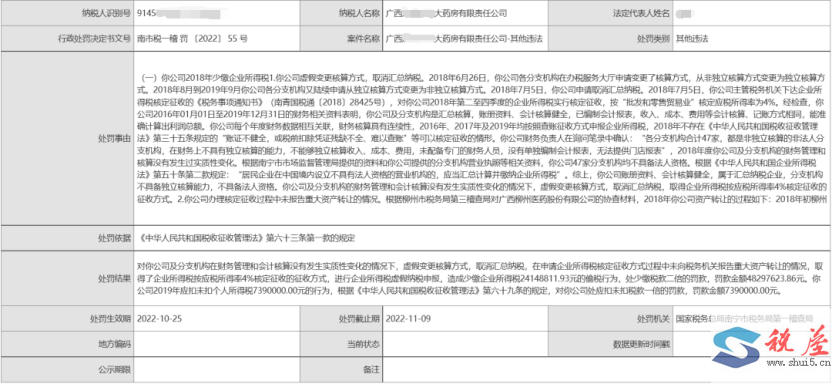832x384 pixels.
Task: Click the 处罚截止期 label cell
Action: (341, 319)
